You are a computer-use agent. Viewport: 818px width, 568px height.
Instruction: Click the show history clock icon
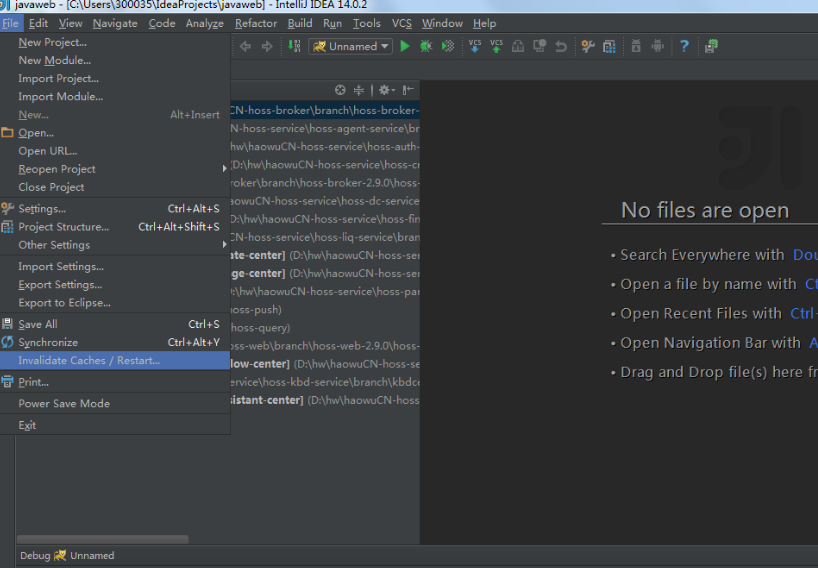point(539,46)
